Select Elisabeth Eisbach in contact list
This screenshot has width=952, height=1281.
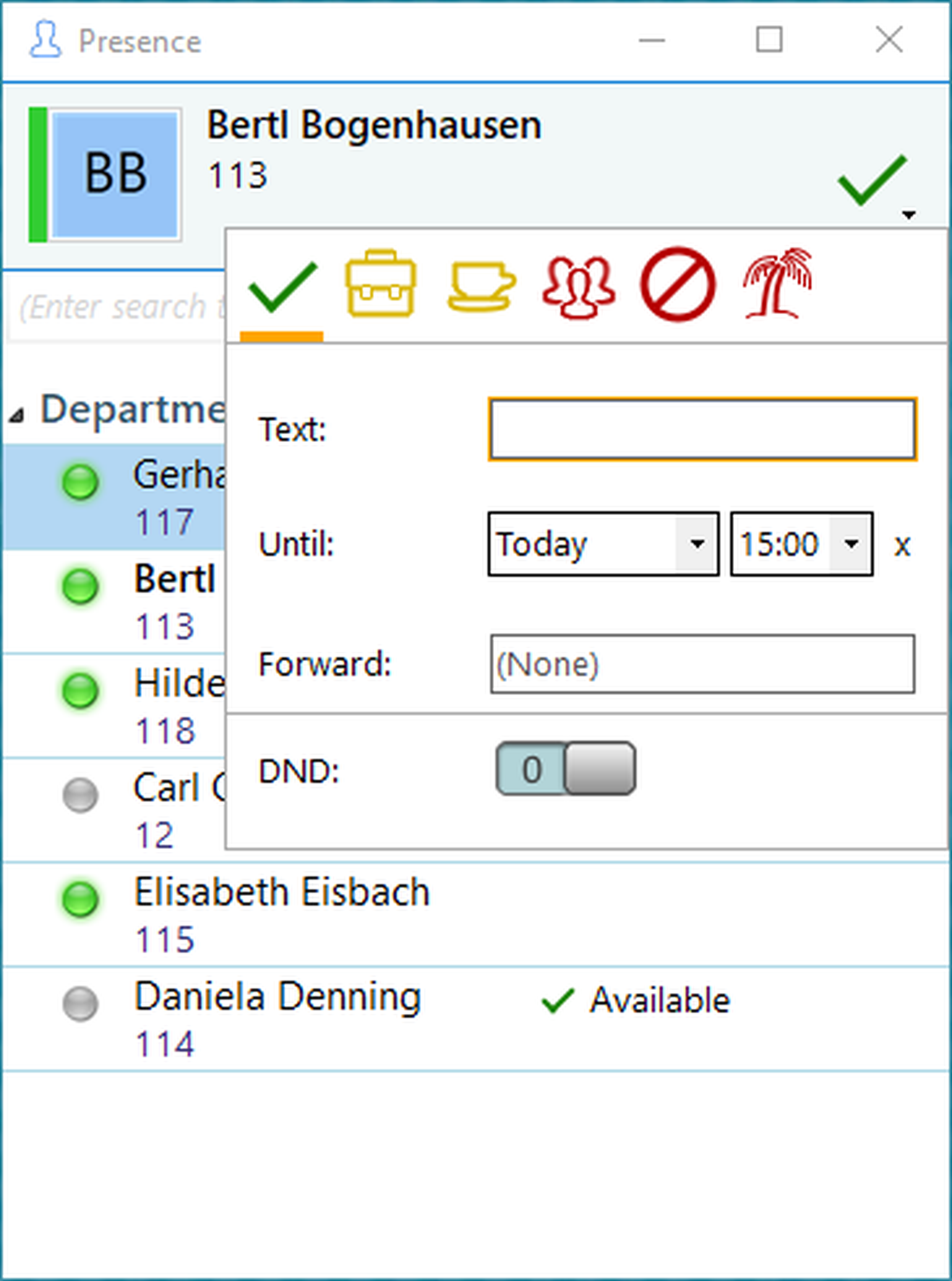coord(282,892)
